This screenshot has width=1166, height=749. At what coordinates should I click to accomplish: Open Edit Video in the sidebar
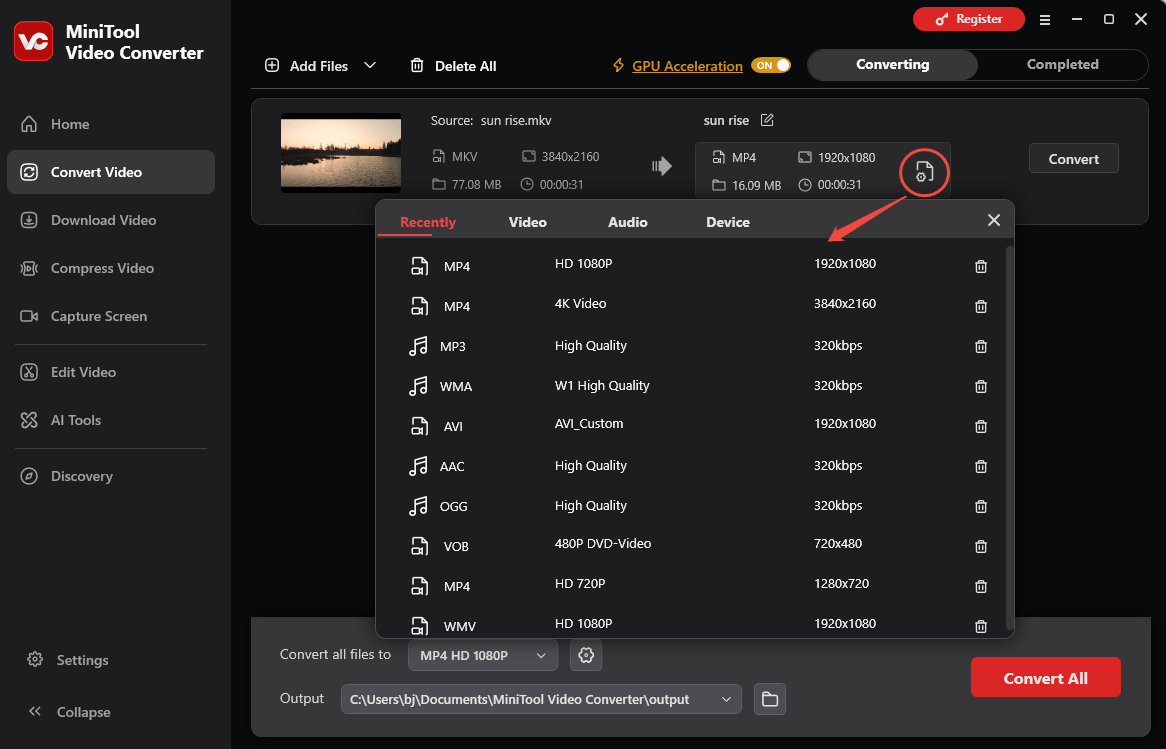[x=111, y=372]
